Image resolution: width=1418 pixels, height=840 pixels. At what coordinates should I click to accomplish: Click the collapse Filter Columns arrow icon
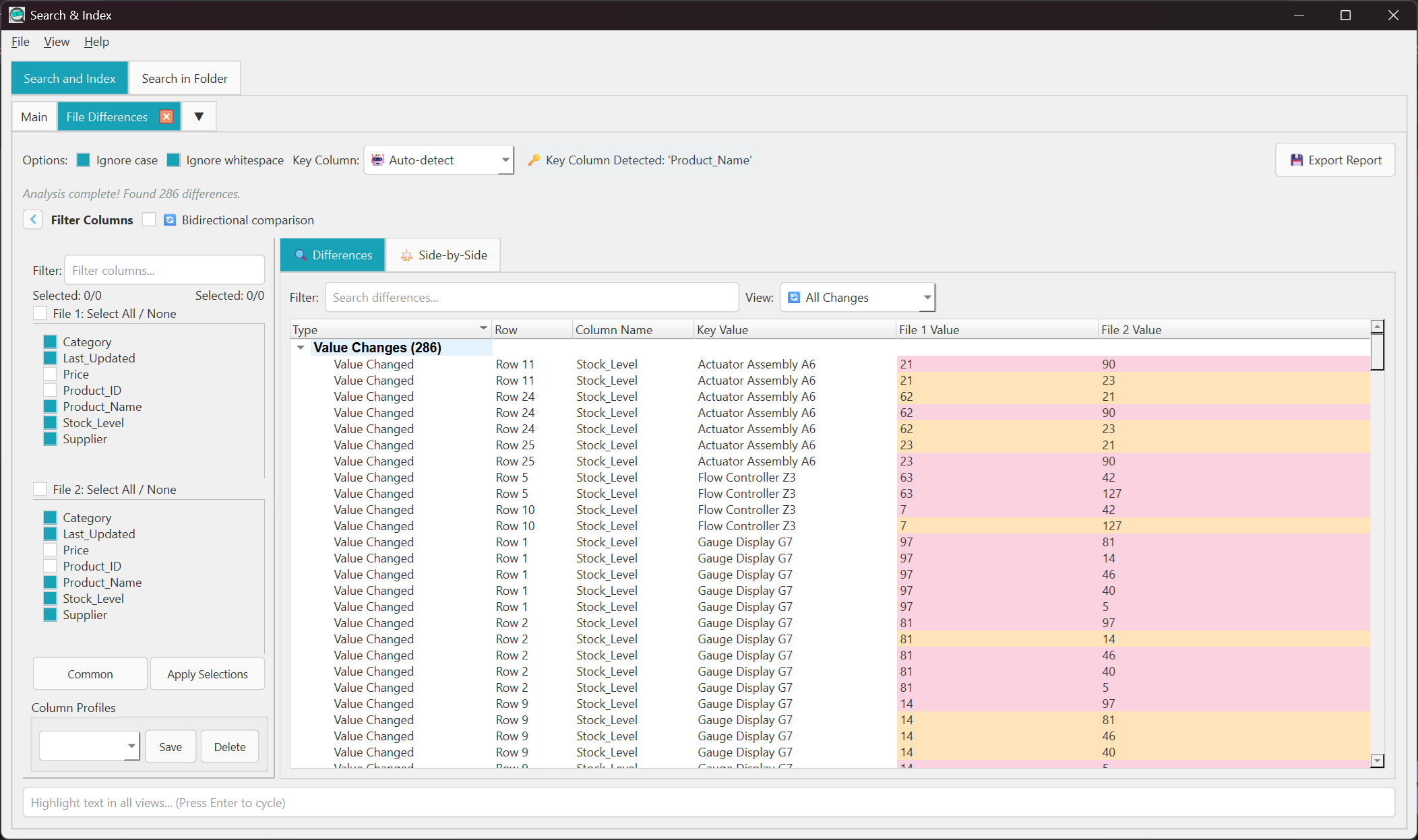[33, 220]
